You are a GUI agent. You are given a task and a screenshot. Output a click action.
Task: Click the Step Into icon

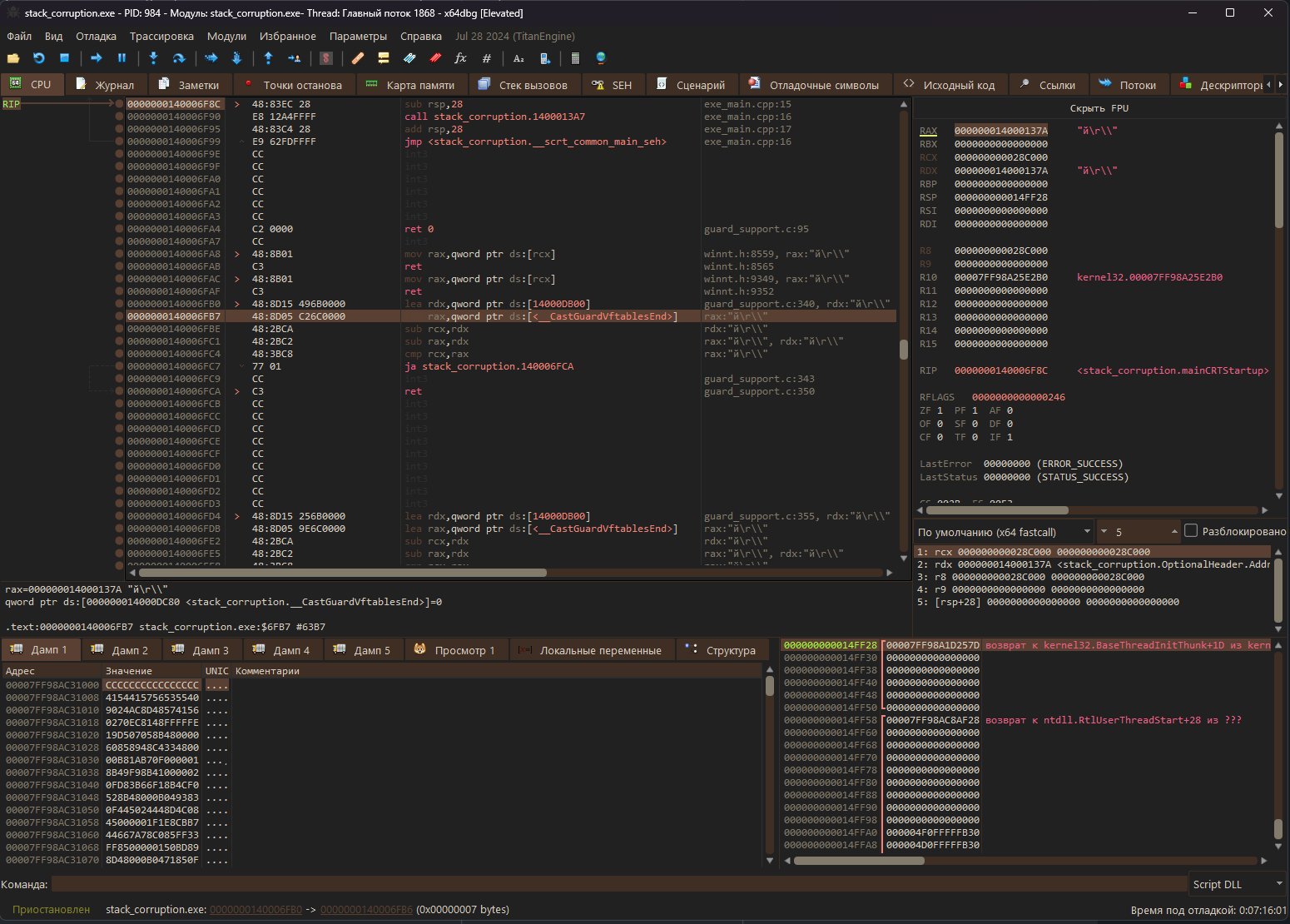tap(153, 58)
